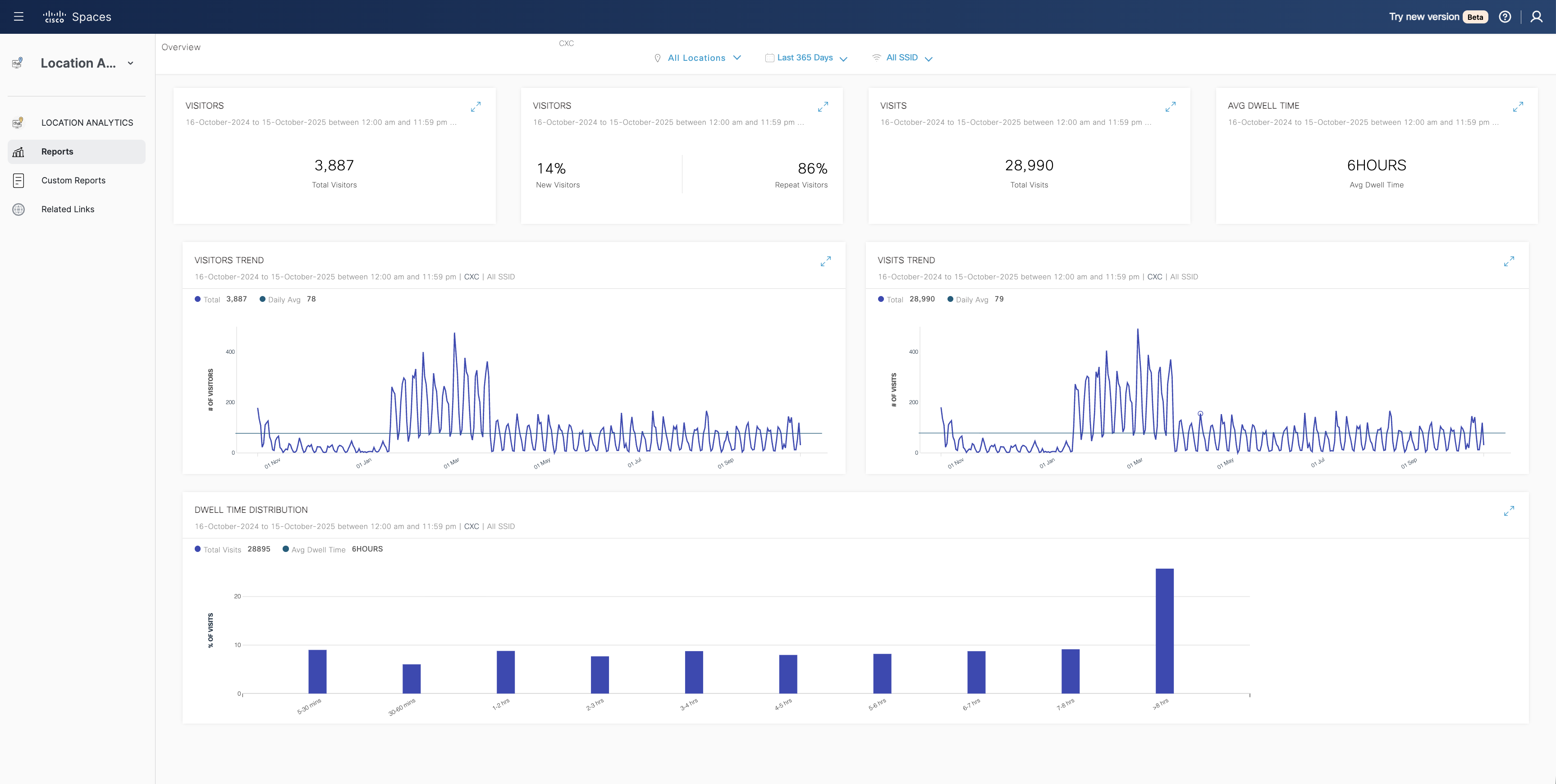Select Custom Reports in the sidebar
The width and height of the screenshot is (1556, 784).
point(73,181)
